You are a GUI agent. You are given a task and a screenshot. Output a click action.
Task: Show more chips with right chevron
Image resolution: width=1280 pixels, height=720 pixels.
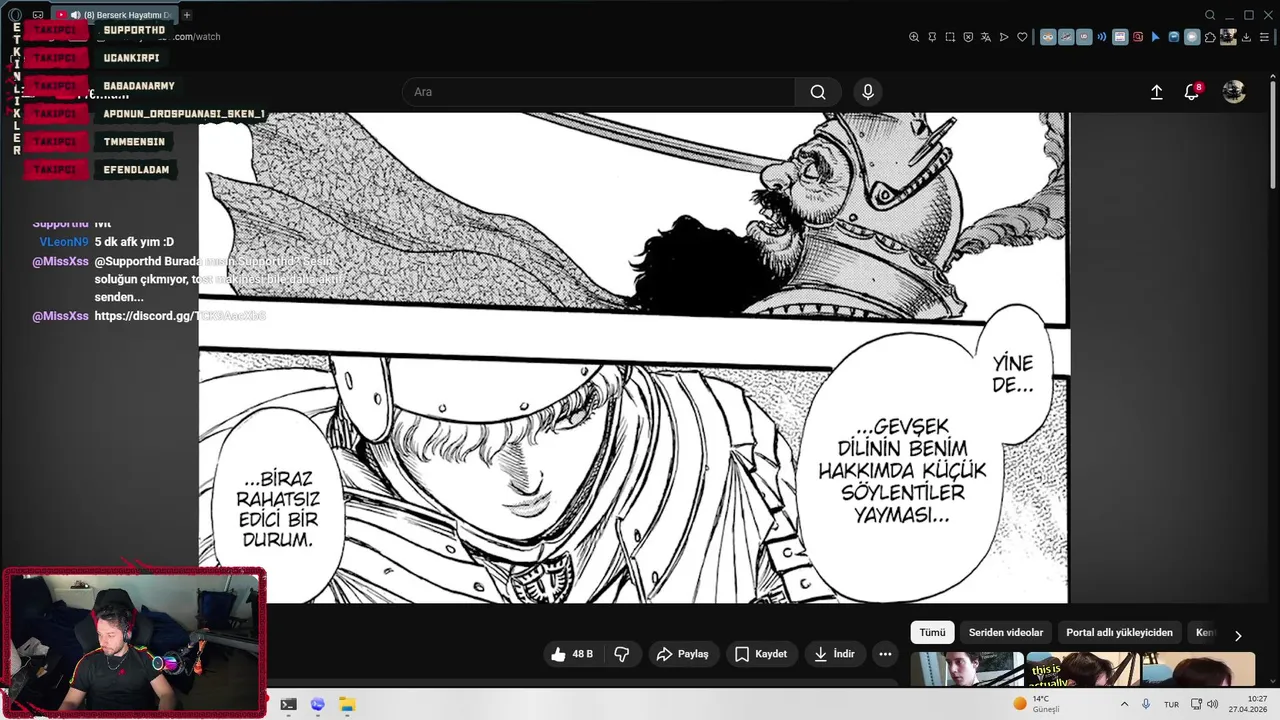(1238, 635)
